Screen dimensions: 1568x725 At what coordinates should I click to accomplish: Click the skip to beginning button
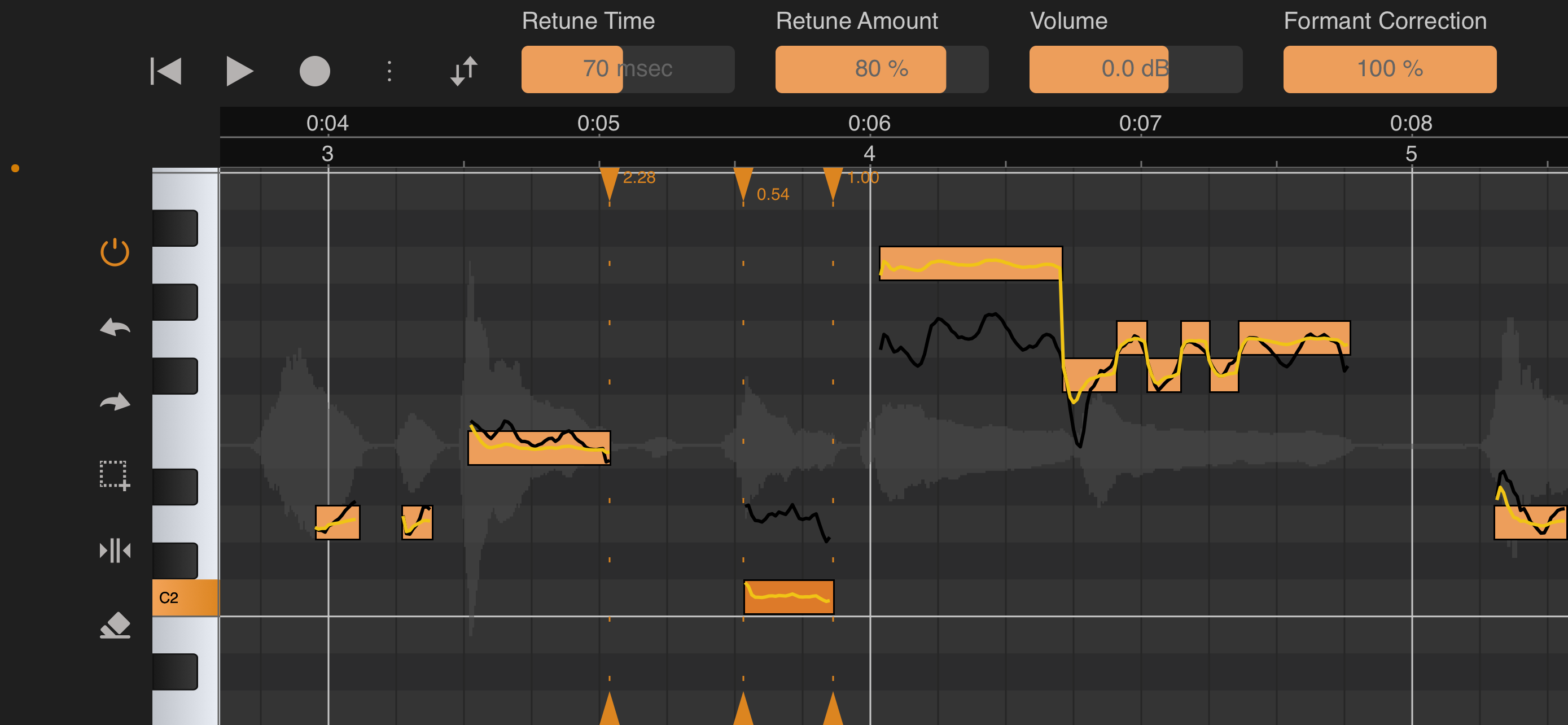point(166,71)
